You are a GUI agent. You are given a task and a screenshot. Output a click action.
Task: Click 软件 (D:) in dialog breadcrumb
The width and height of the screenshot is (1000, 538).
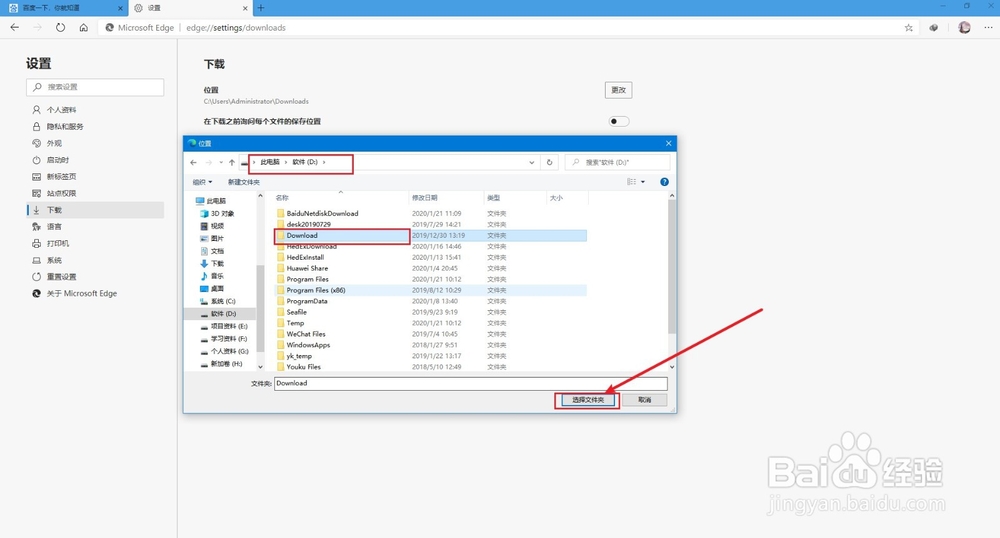[x=305, y=162]
